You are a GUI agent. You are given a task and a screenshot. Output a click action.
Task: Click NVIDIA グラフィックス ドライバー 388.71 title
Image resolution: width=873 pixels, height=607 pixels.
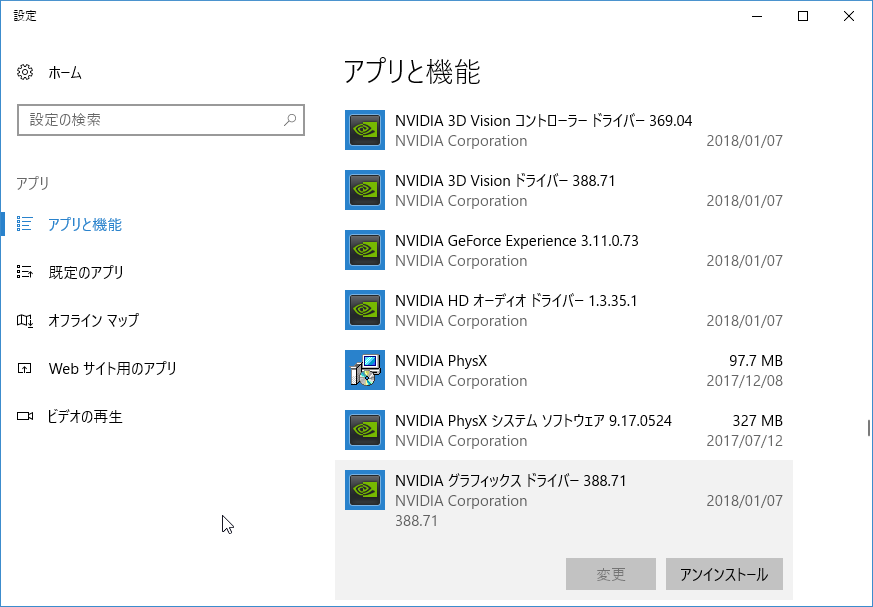click(511, 481)
